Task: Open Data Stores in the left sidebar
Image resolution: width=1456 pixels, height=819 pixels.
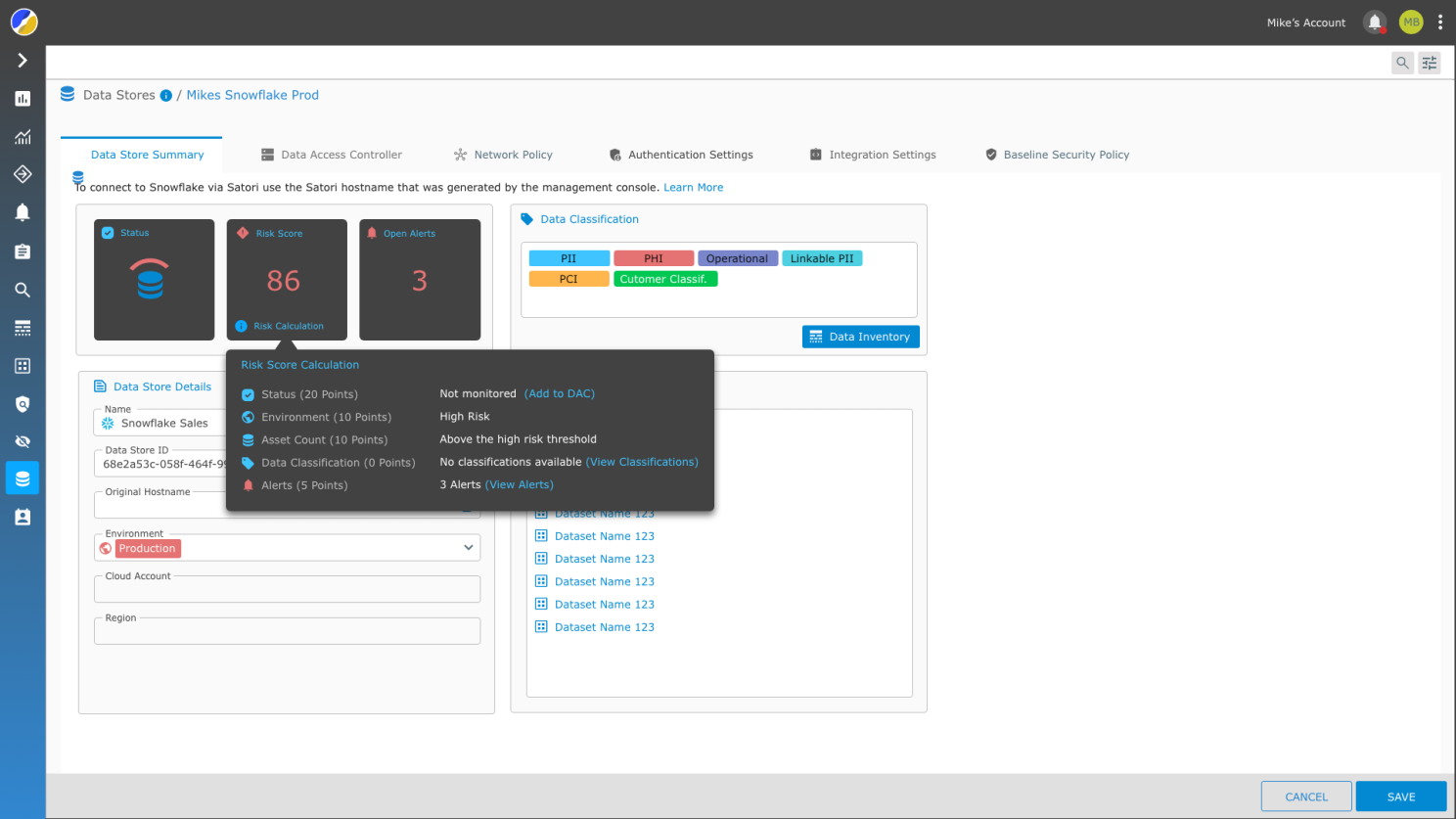Action: point(23,478)
